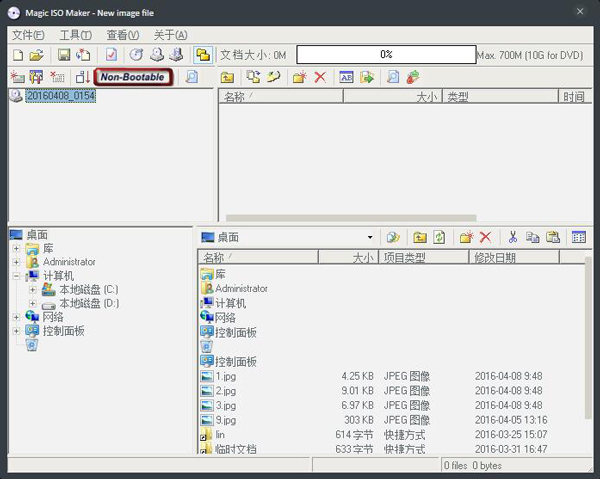Expand the 网络 tree node
Screen dimensions: 600x479
pyautogui.click(x=16, y=317)
